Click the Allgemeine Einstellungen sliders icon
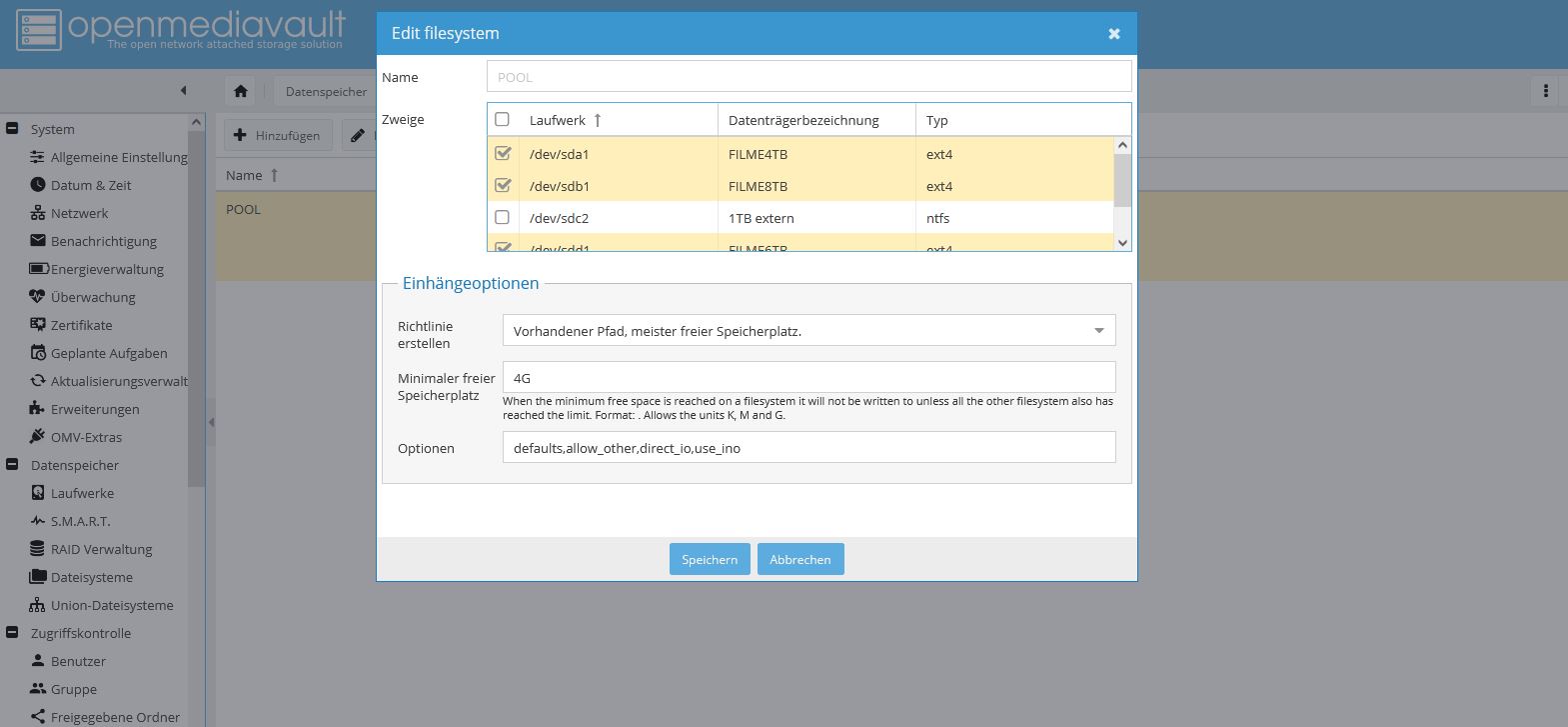 38,157
